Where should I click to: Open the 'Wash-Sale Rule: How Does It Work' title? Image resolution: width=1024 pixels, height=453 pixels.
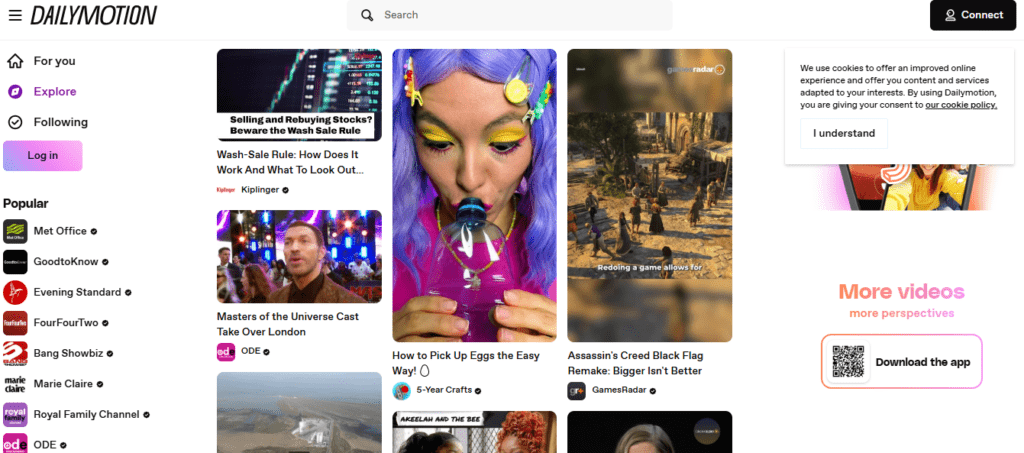point(290,163)
